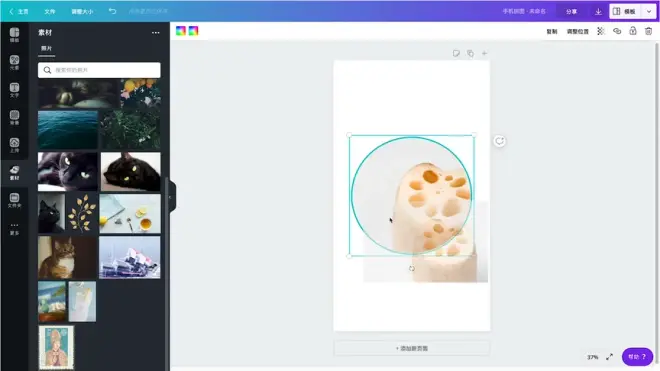Click the trash delete icon
The image size is (660, 371).
[x=648, y=31]
